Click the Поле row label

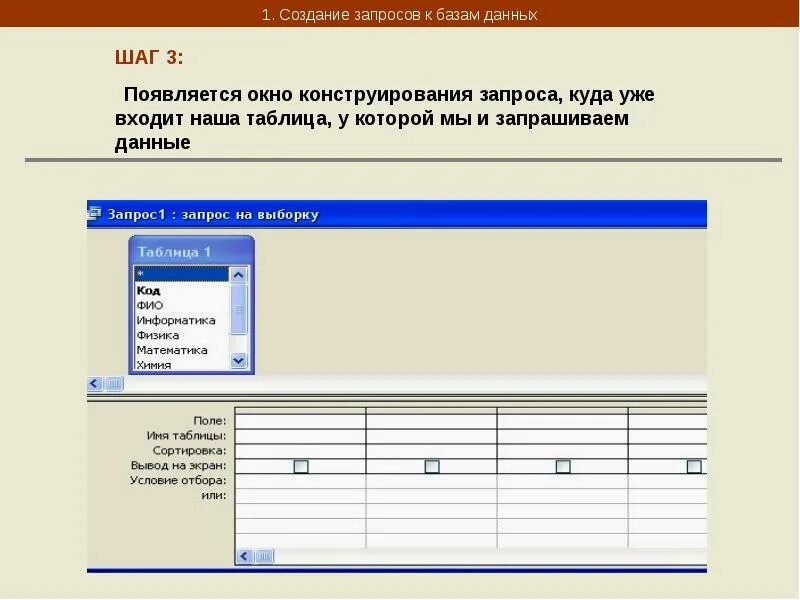tap(210, 421)
